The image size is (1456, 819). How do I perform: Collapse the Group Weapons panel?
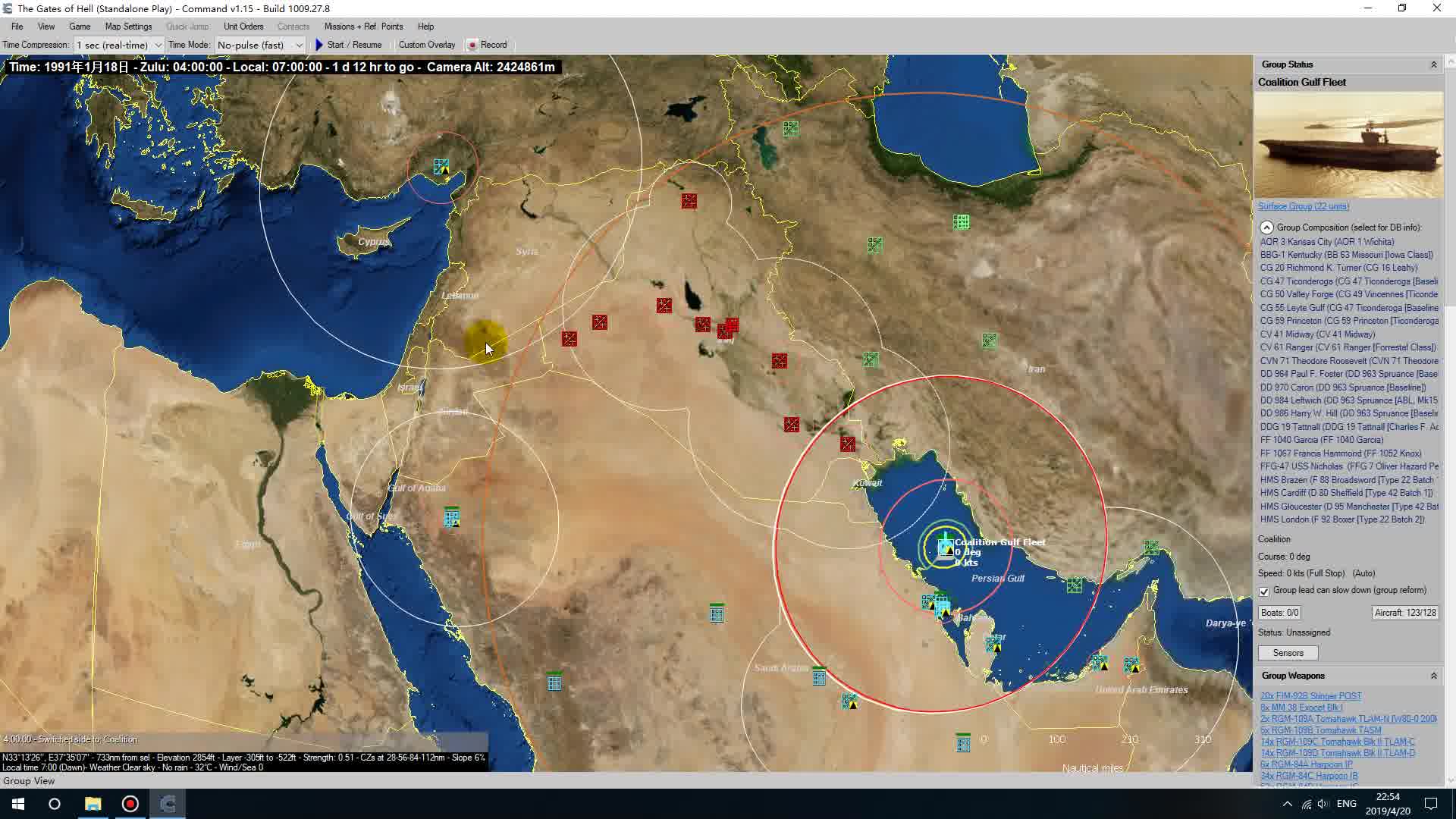click(x=1433, y=676)
